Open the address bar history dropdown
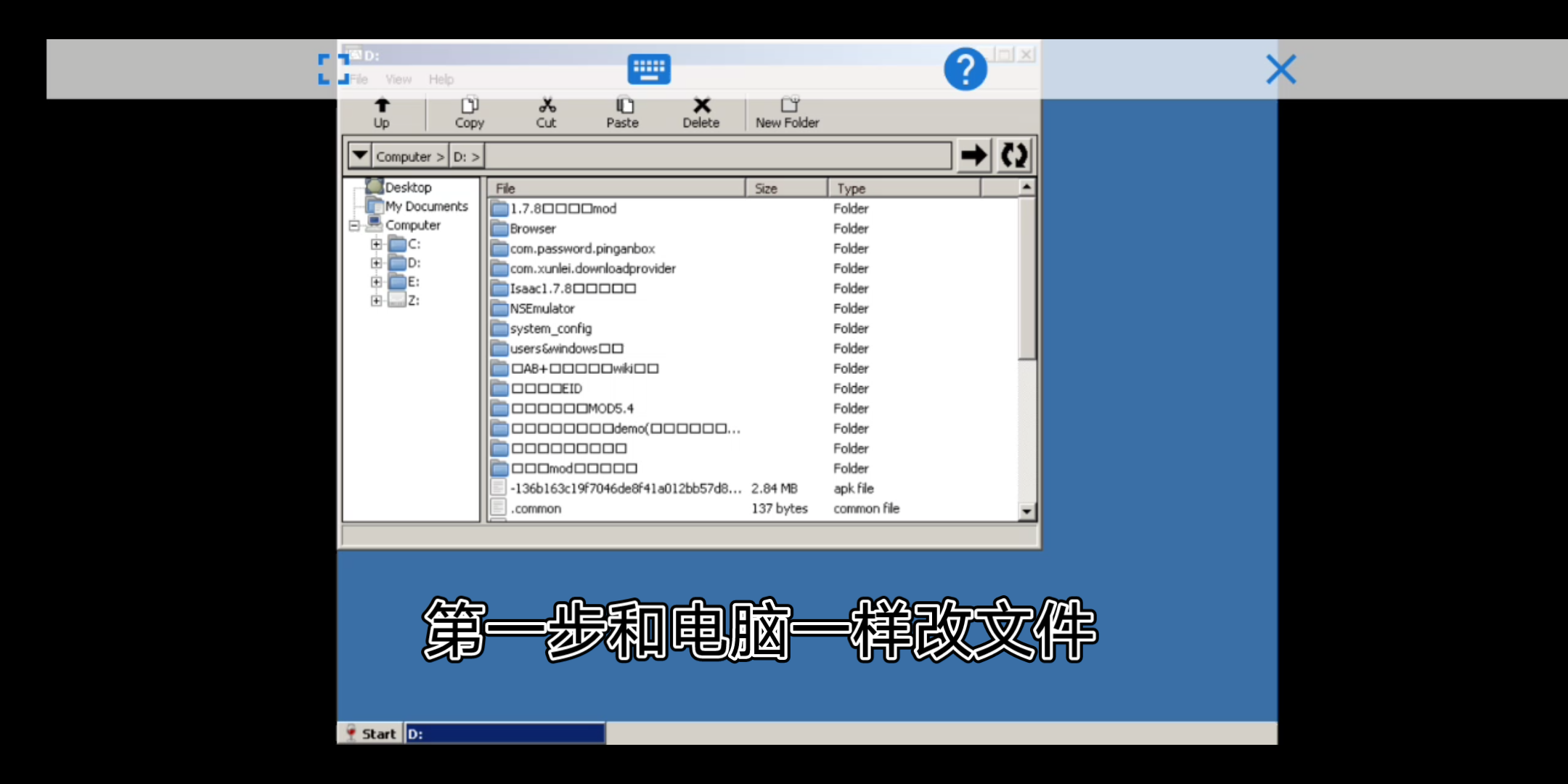Viewport: 1568px width, 784px height. pyautogui.click(x=359, y=155)
